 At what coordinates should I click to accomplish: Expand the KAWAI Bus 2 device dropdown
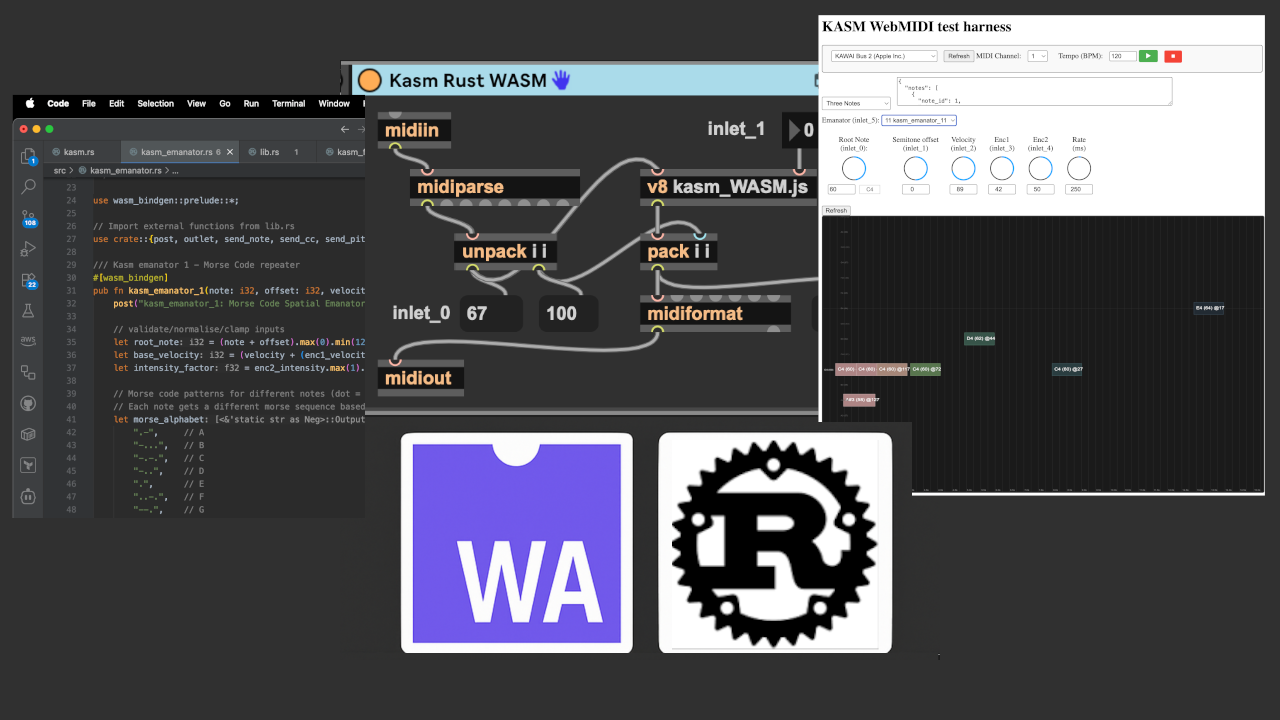pyautogui.click(x=884, y=56)
